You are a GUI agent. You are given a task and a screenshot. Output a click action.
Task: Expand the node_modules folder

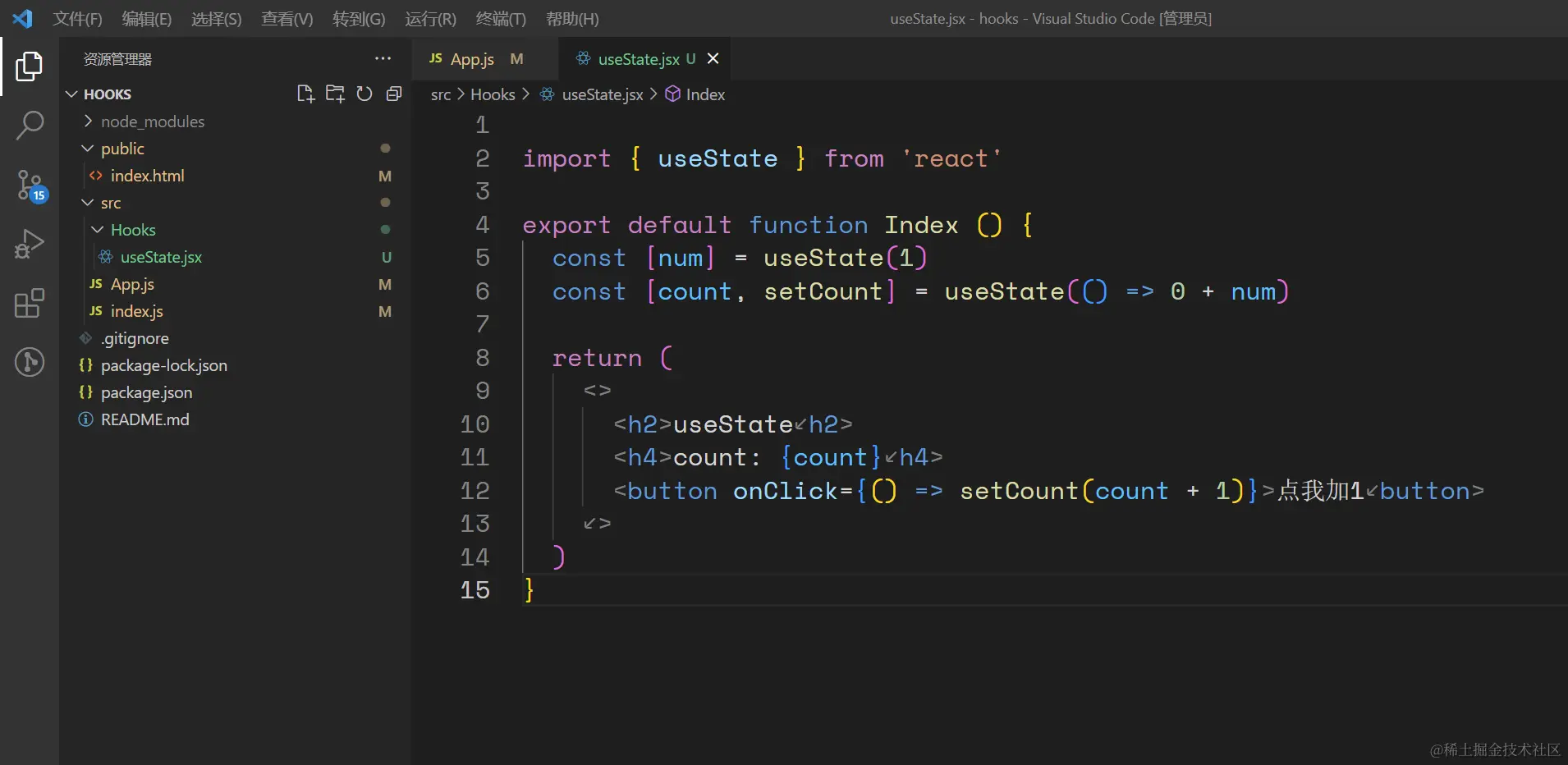tap(88, 121)
